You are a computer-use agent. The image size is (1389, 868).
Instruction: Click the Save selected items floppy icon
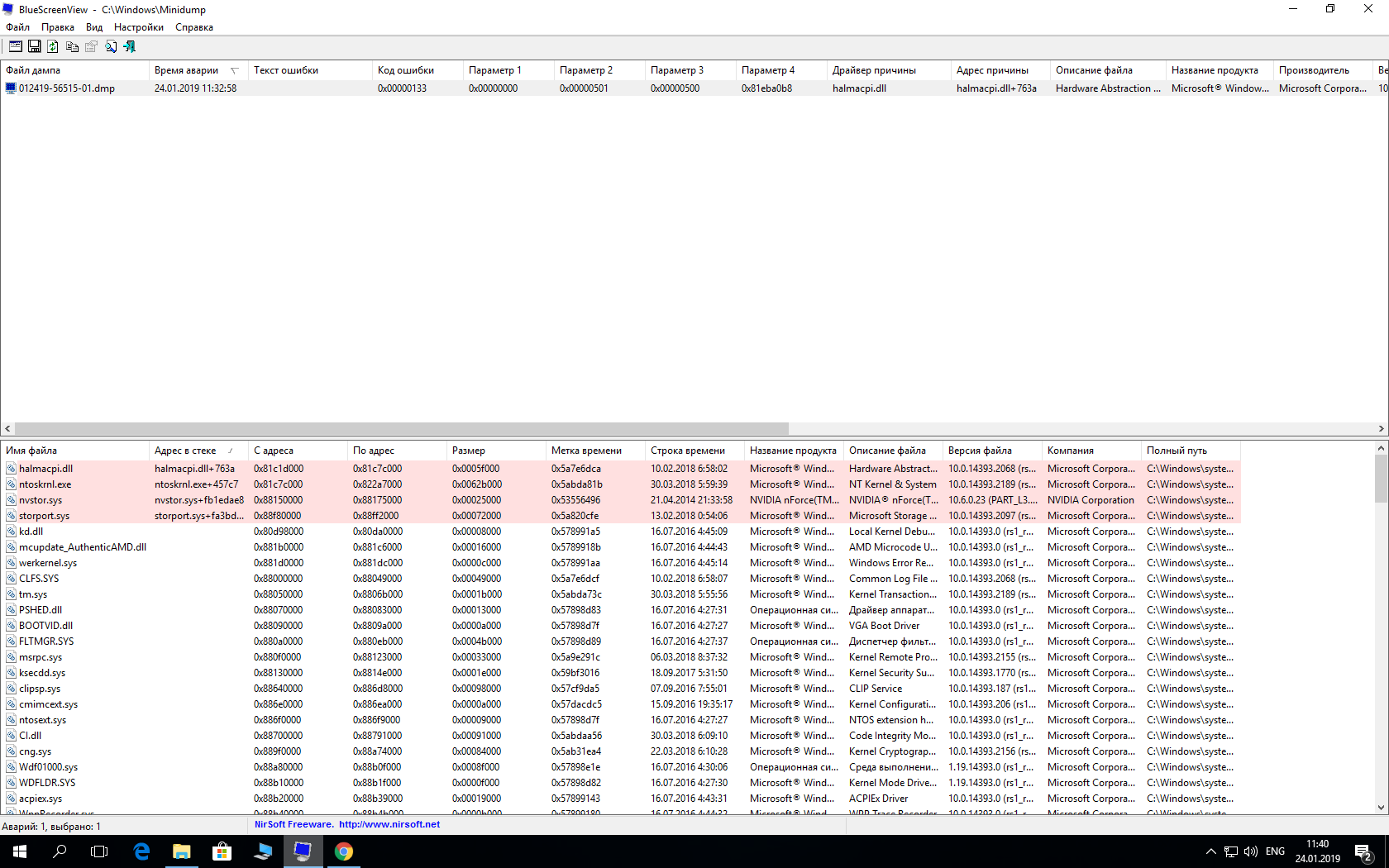[x=35, y=47]
